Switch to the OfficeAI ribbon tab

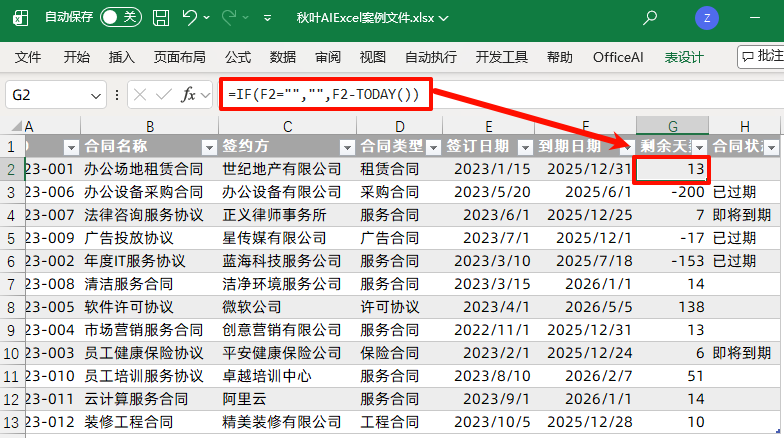pos(618,57)
